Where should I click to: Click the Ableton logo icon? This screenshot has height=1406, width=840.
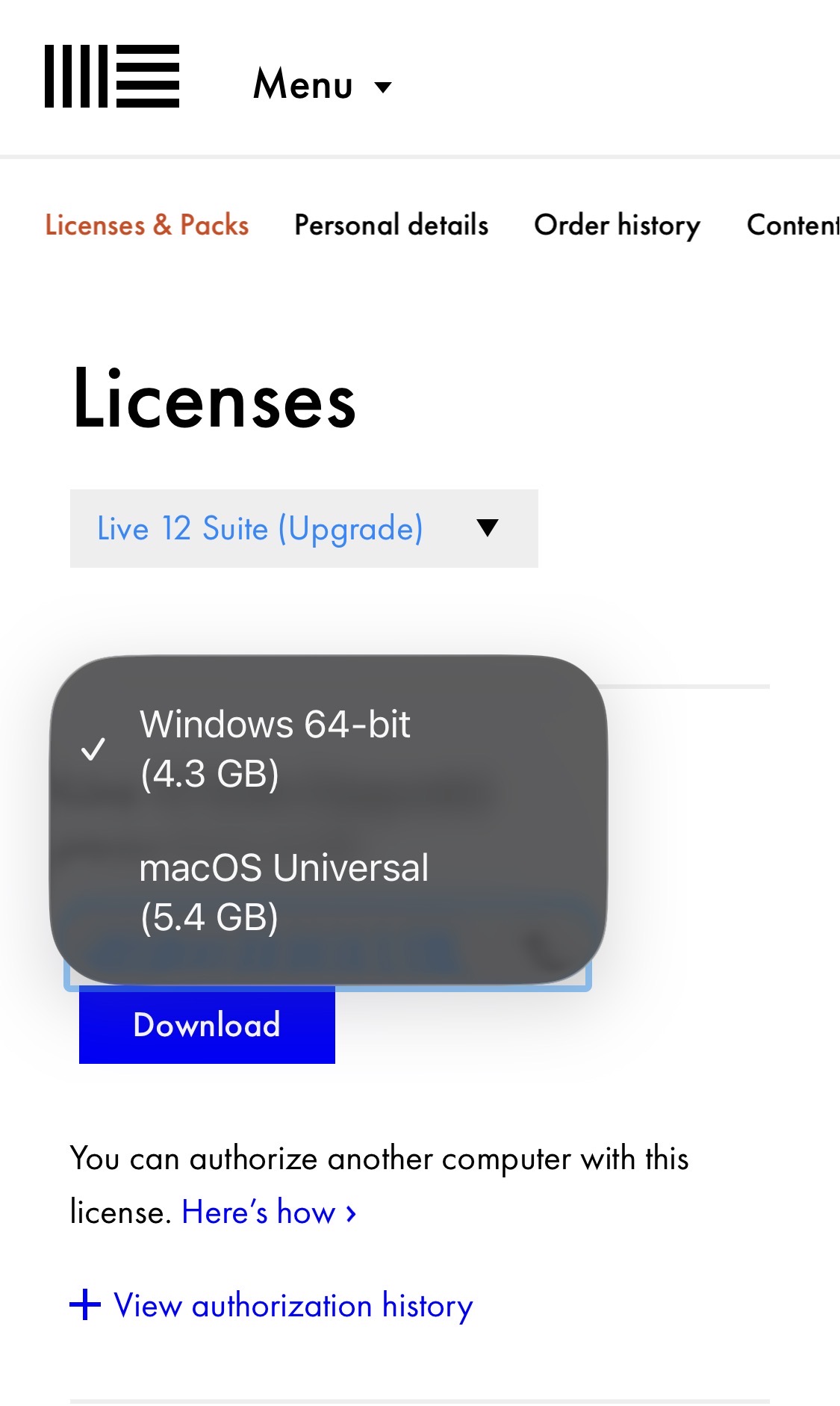(112, 76)
